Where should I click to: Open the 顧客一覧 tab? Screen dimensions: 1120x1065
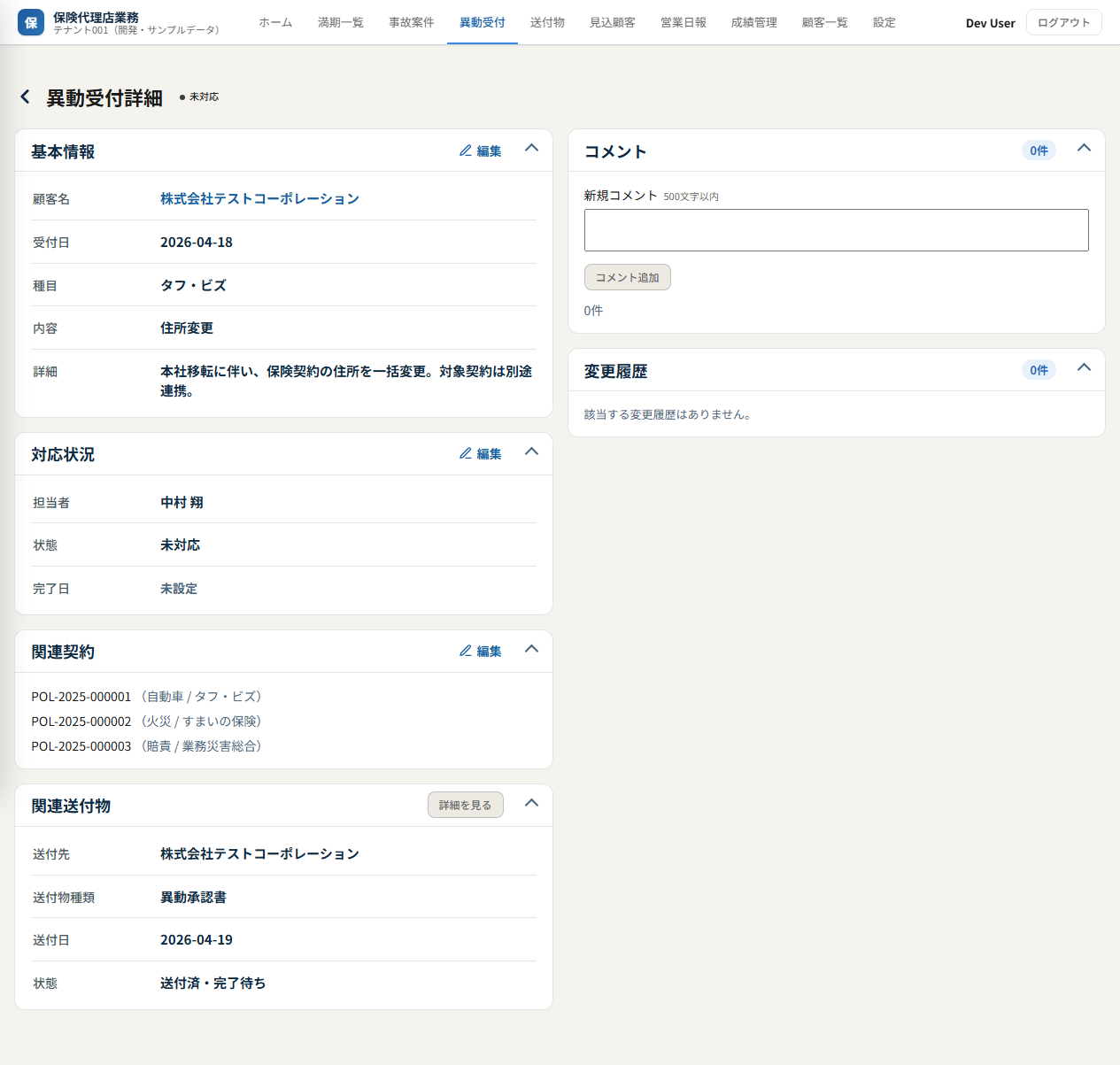tap(825, 22)
